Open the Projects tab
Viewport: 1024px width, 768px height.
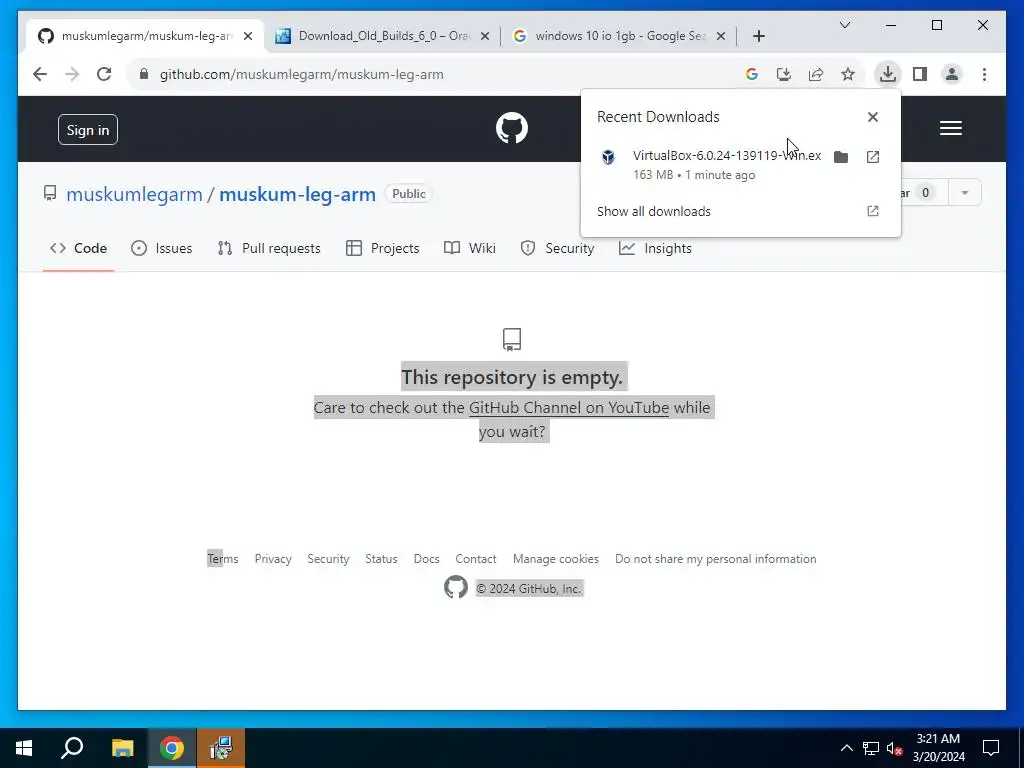click(383, 248)
